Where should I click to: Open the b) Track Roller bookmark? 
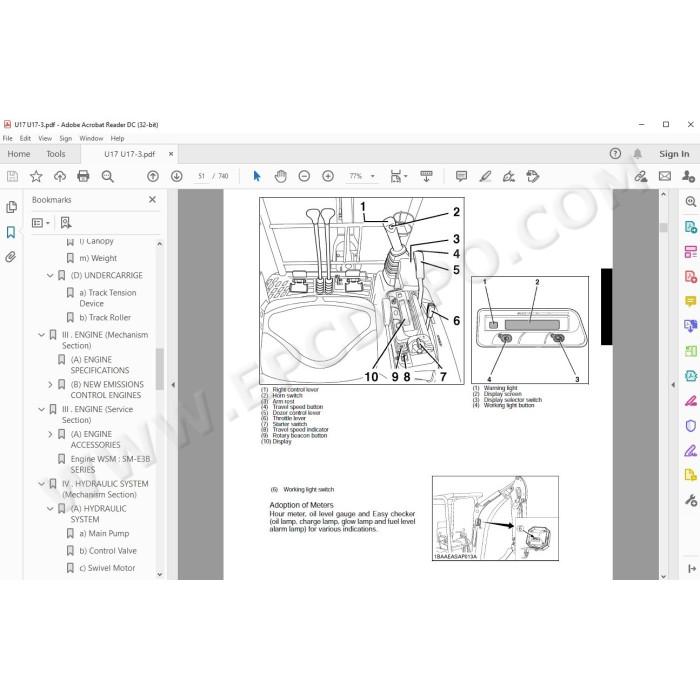[105, 317]
